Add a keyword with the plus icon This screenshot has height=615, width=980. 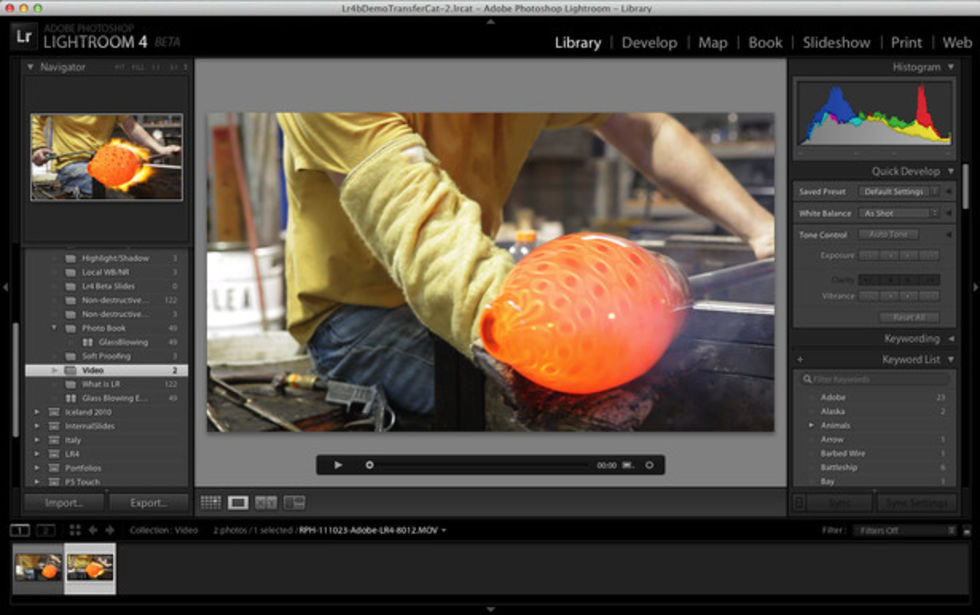pos(800,360)
